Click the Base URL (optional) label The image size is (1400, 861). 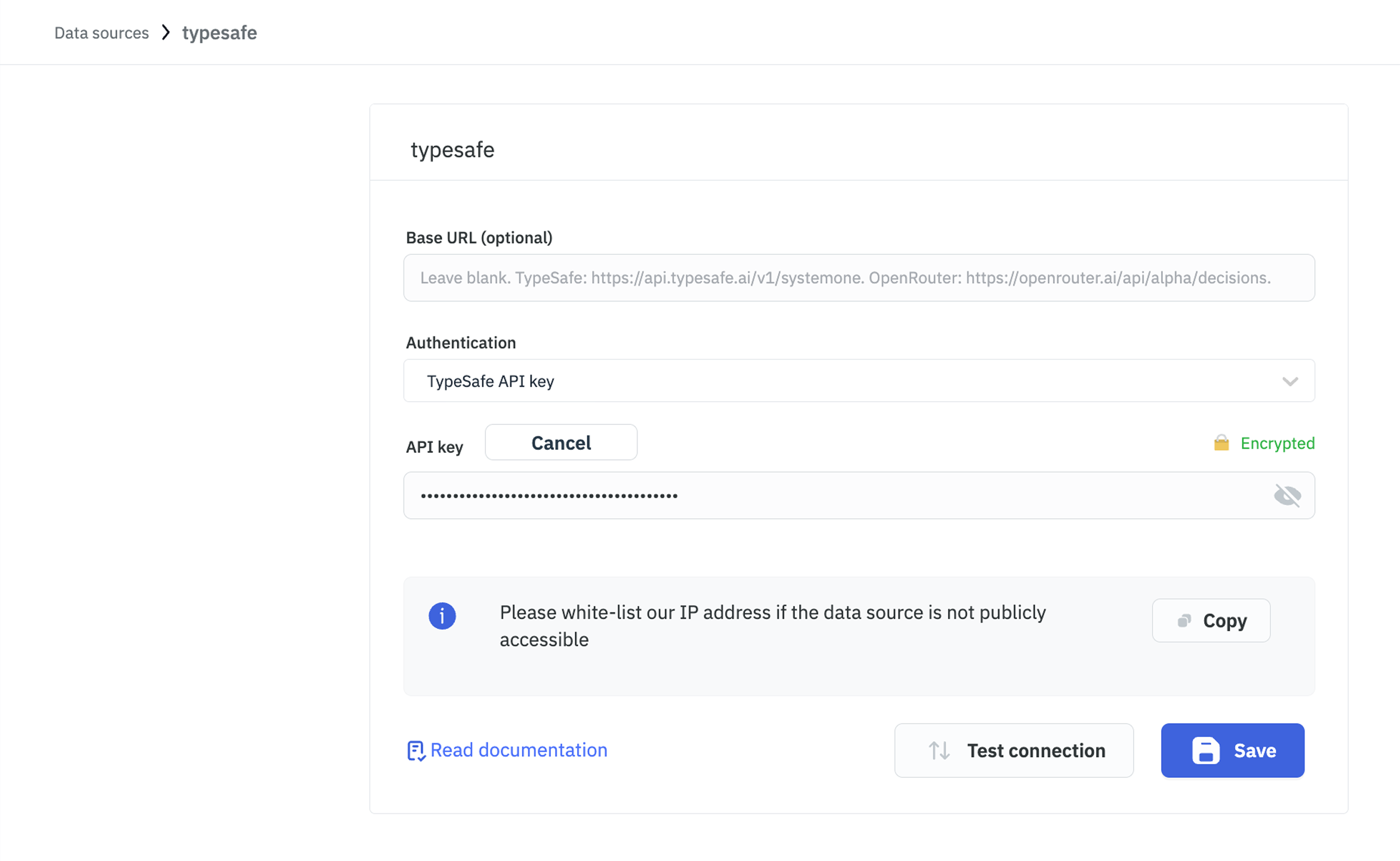pyautogui.click(x=479, y=237)
